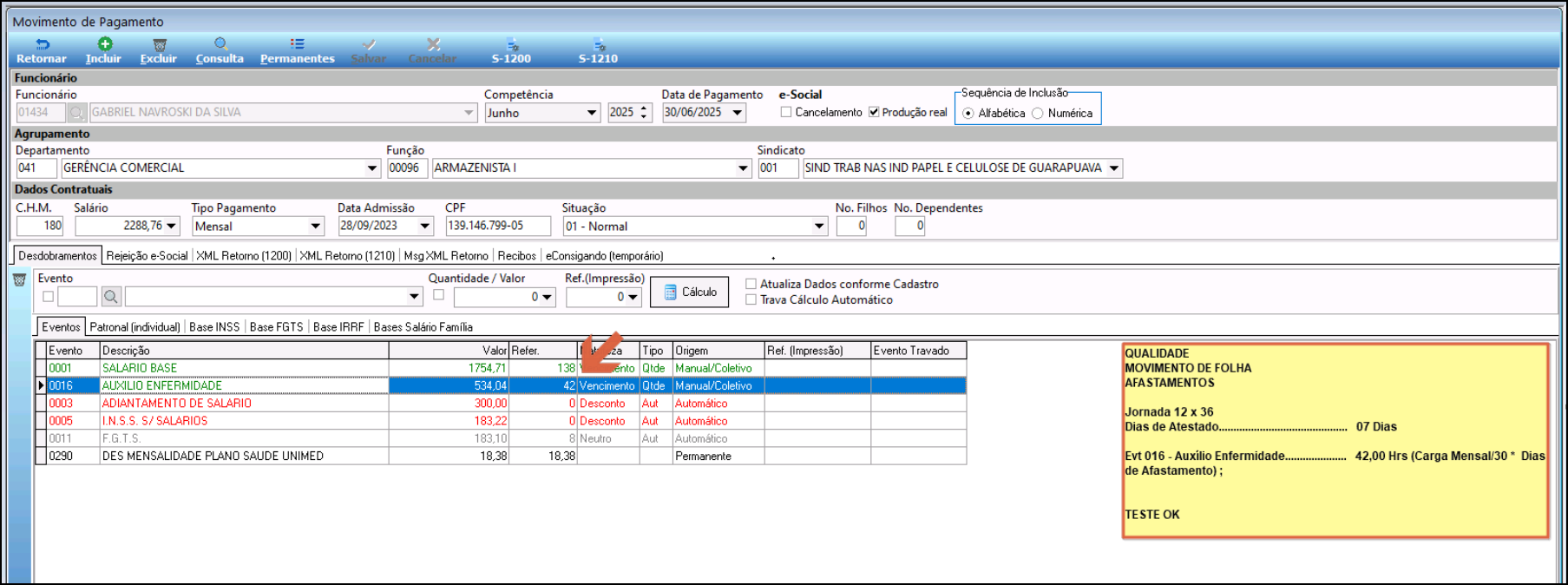Select the Eventos sub-tab
The width and height of the screenshot is (1568, 585).
click(x=61, y=327)
